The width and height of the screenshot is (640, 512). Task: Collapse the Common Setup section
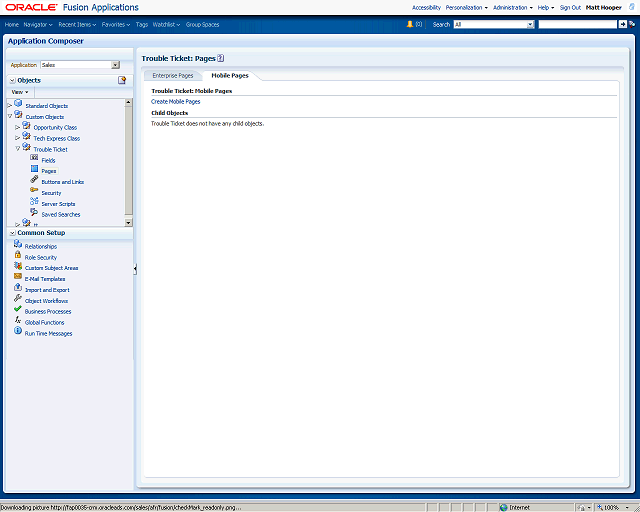pyautogui.click(x=13, y=233)
